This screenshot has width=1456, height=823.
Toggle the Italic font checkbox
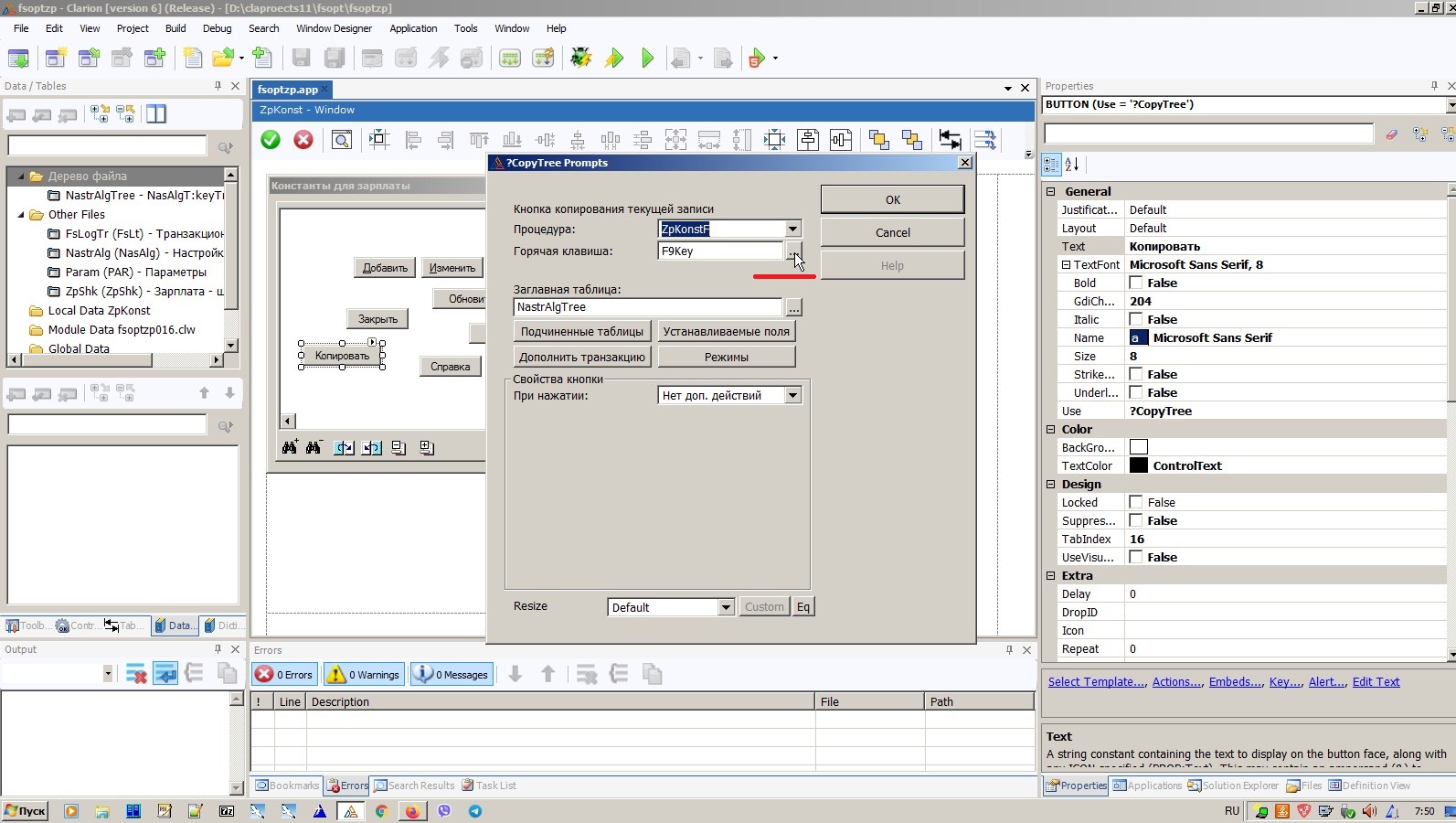click(x=1136, y=320)
